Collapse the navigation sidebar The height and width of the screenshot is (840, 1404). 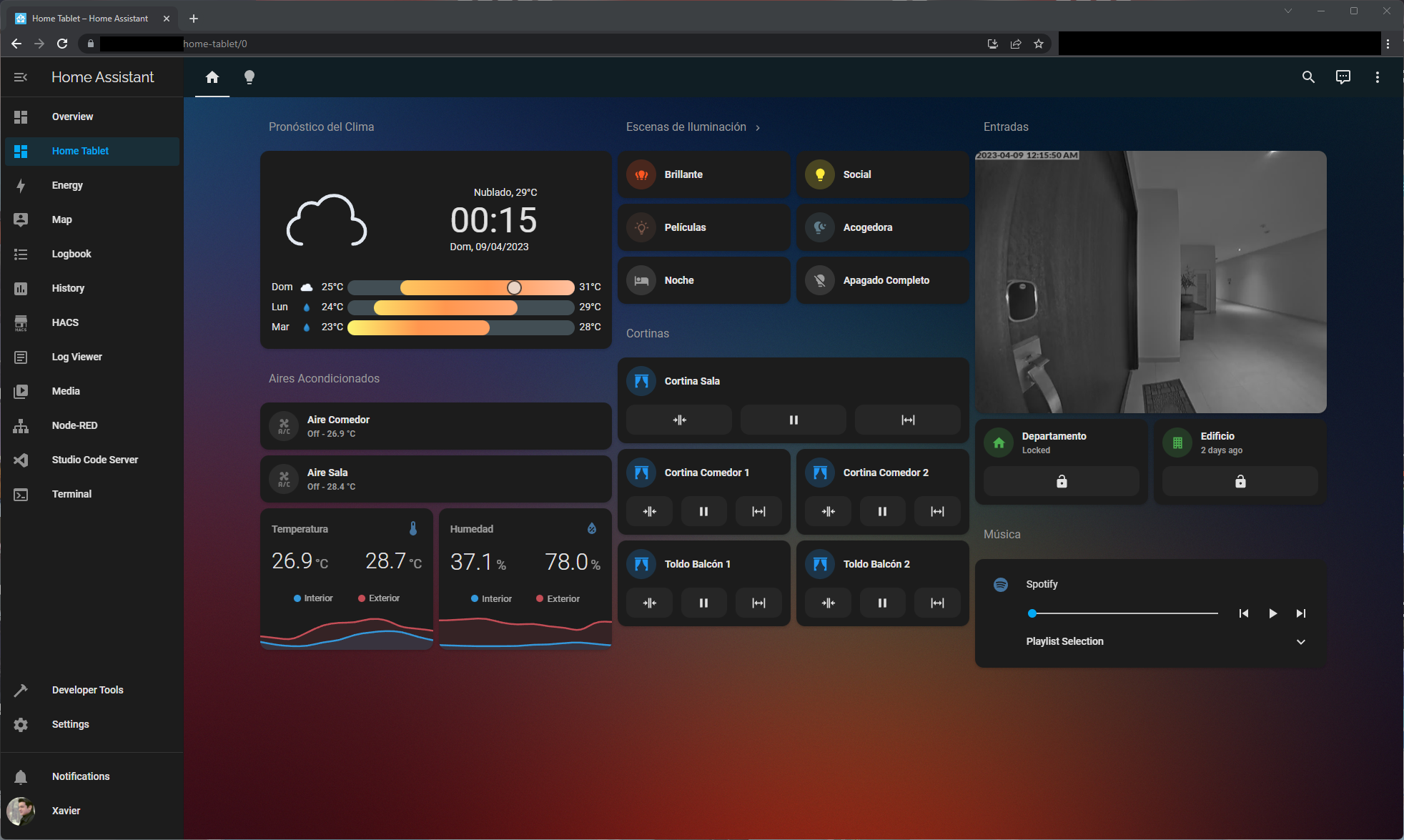pyautogui.click(x=21, y=76)
